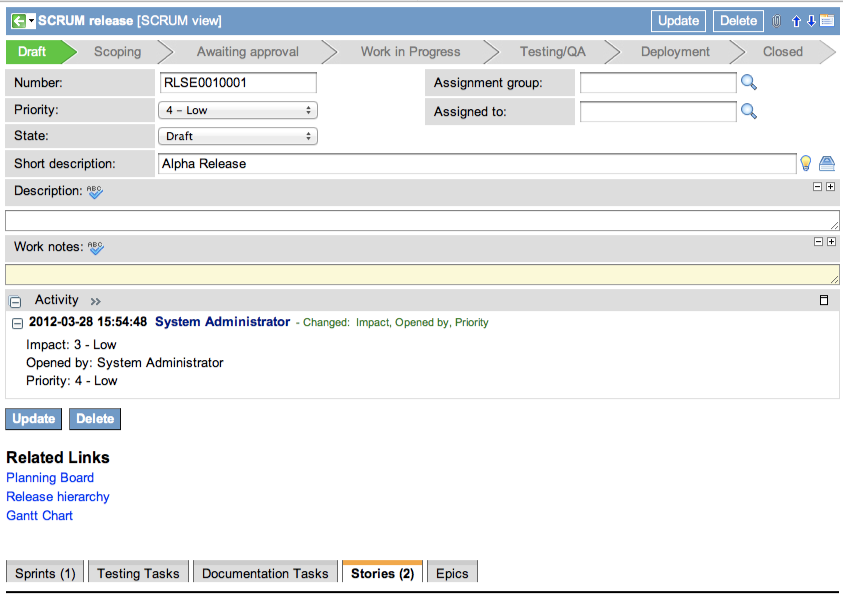Open the Planning Board link
Screen dimensions: 843x598
pyautogui.click(x=50, y=478)
